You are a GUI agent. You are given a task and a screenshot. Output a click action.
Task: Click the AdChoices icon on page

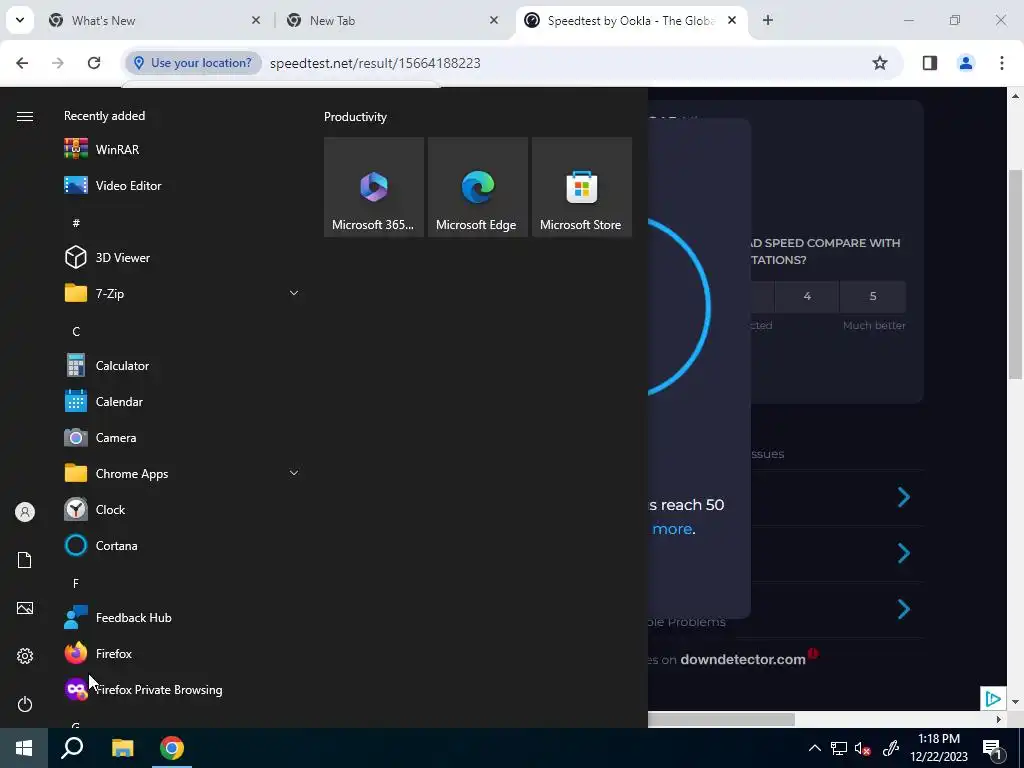993,699
